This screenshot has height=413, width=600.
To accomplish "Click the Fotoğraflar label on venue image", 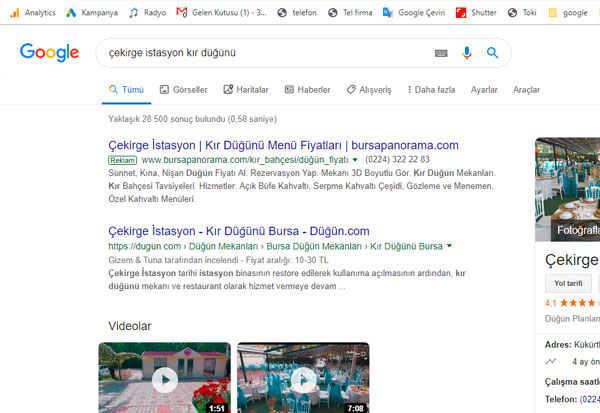I will [578, 230].
